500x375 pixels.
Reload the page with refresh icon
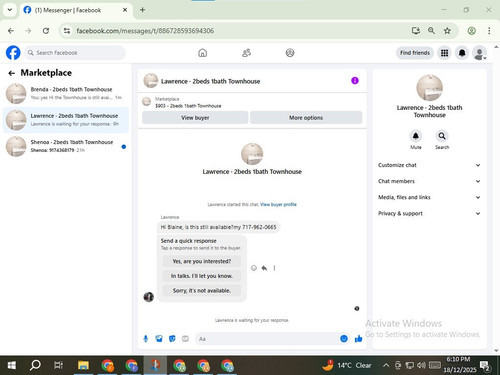pyautogui.click(x=46, y=31)
